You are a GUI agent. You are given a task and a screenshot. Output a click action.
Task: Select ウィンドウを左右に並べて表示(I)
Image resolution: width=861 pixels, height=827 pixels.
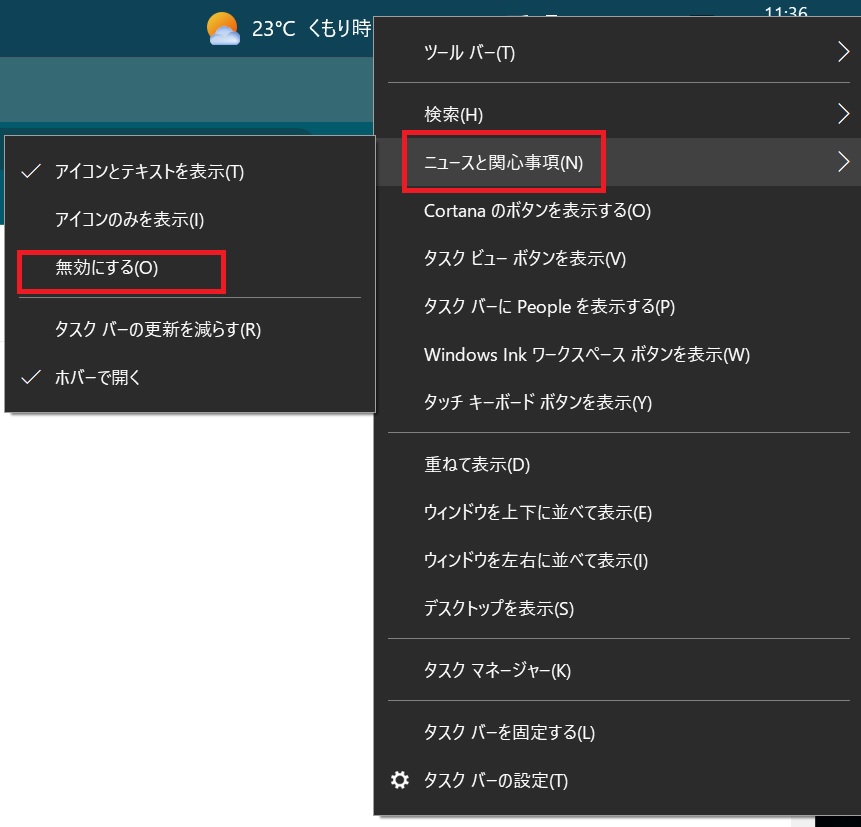(x=618, y=560)
